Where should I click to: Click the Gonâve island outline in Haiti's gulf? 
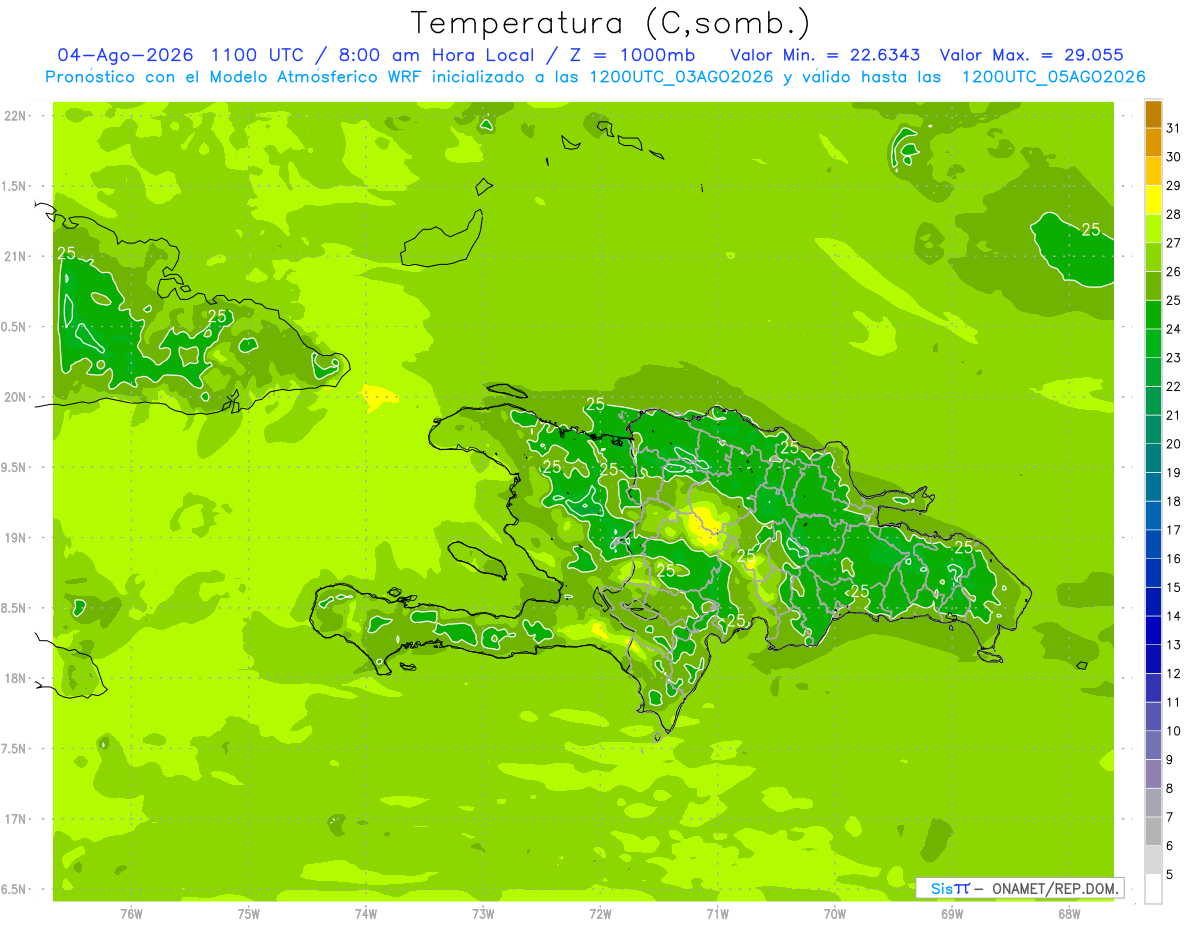tap(478, 560)
